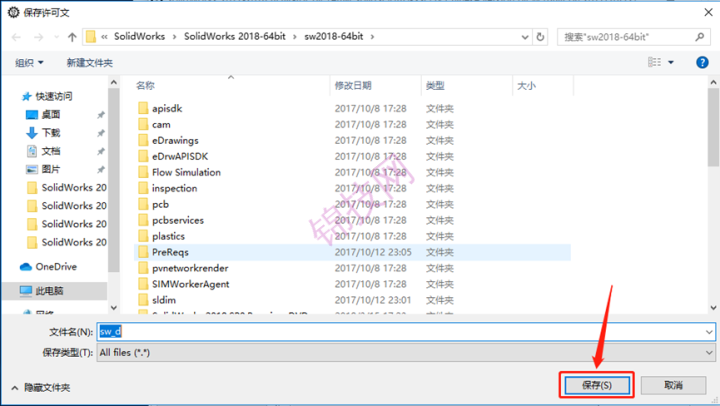Sort by 名称 column header
This screenshot has height=406, width=720.
pos(146,85)
